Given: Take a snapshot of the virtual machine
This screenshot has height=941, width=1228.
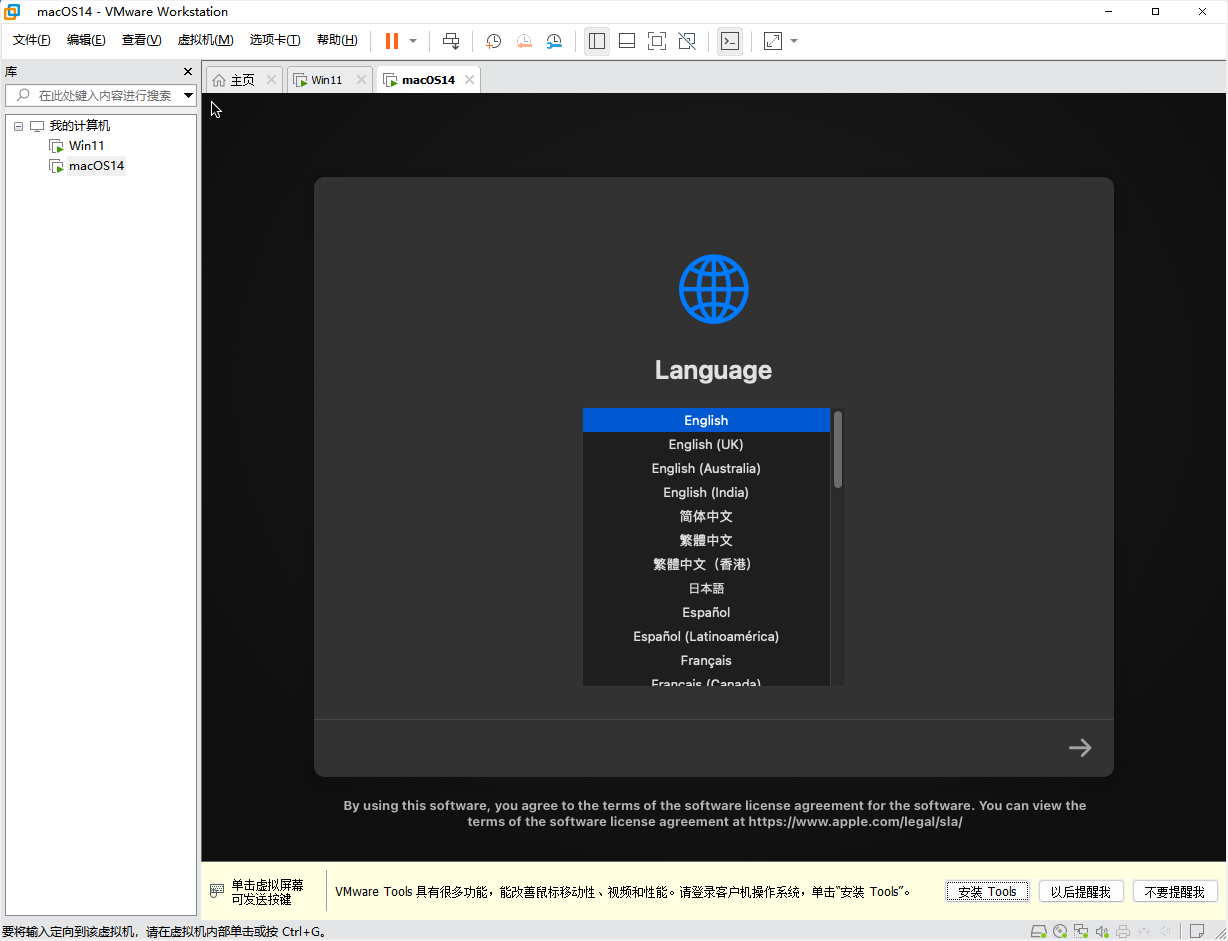Looking at the screenshot, I should 494,41.
